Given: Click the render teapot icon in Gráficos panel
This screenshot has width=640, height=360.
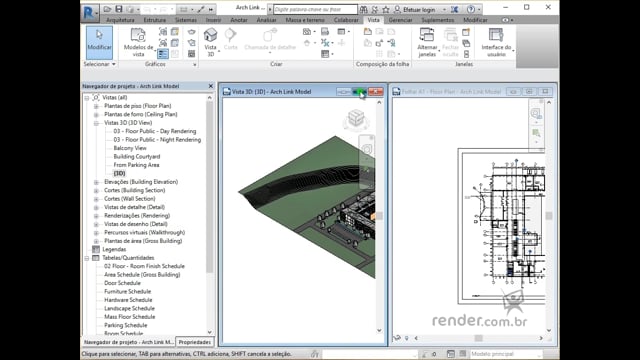Looking at the screenshot, I should point(191,32).
